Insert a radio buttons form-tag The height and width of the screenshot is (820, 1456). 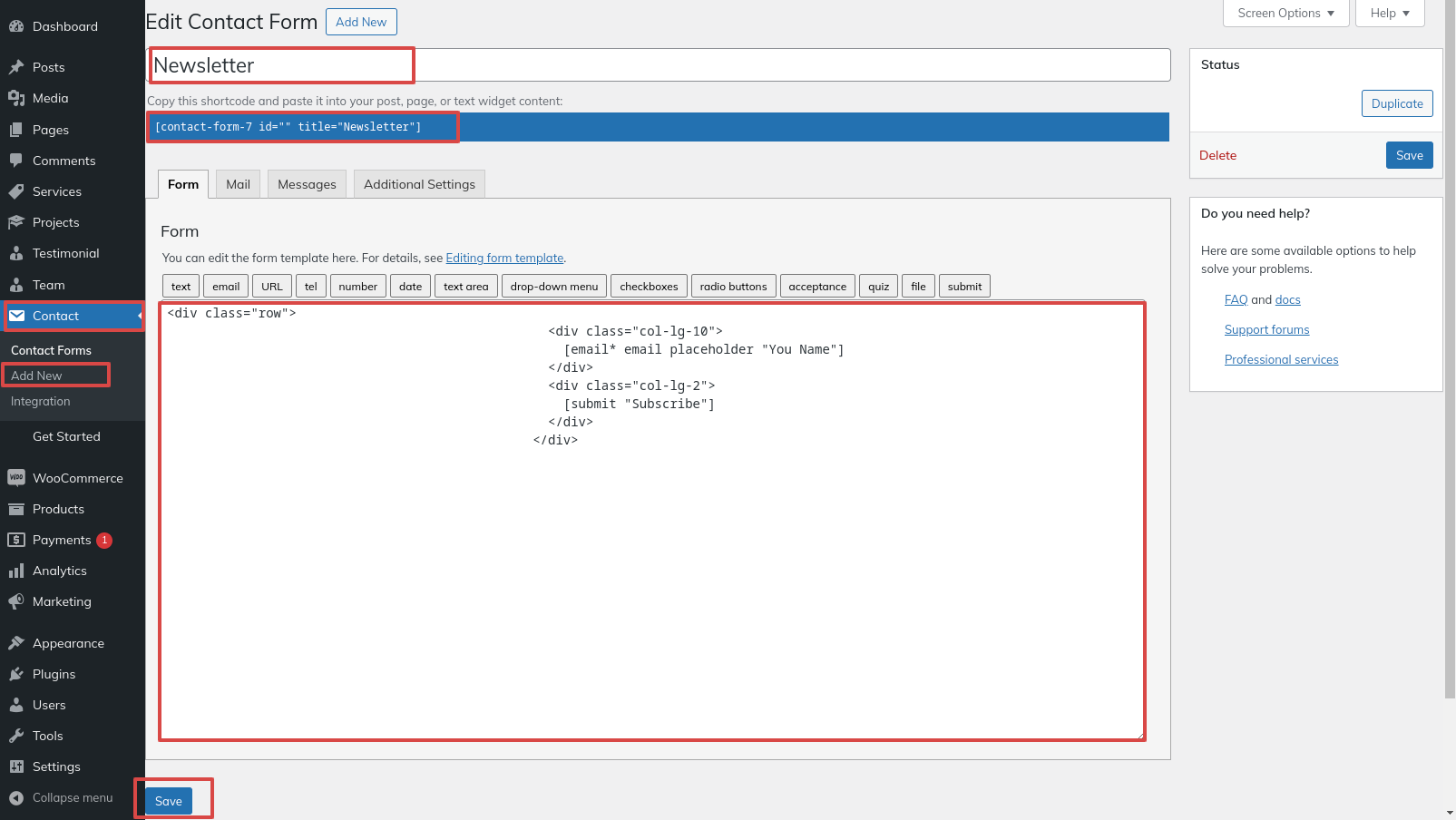pos(734,287)
